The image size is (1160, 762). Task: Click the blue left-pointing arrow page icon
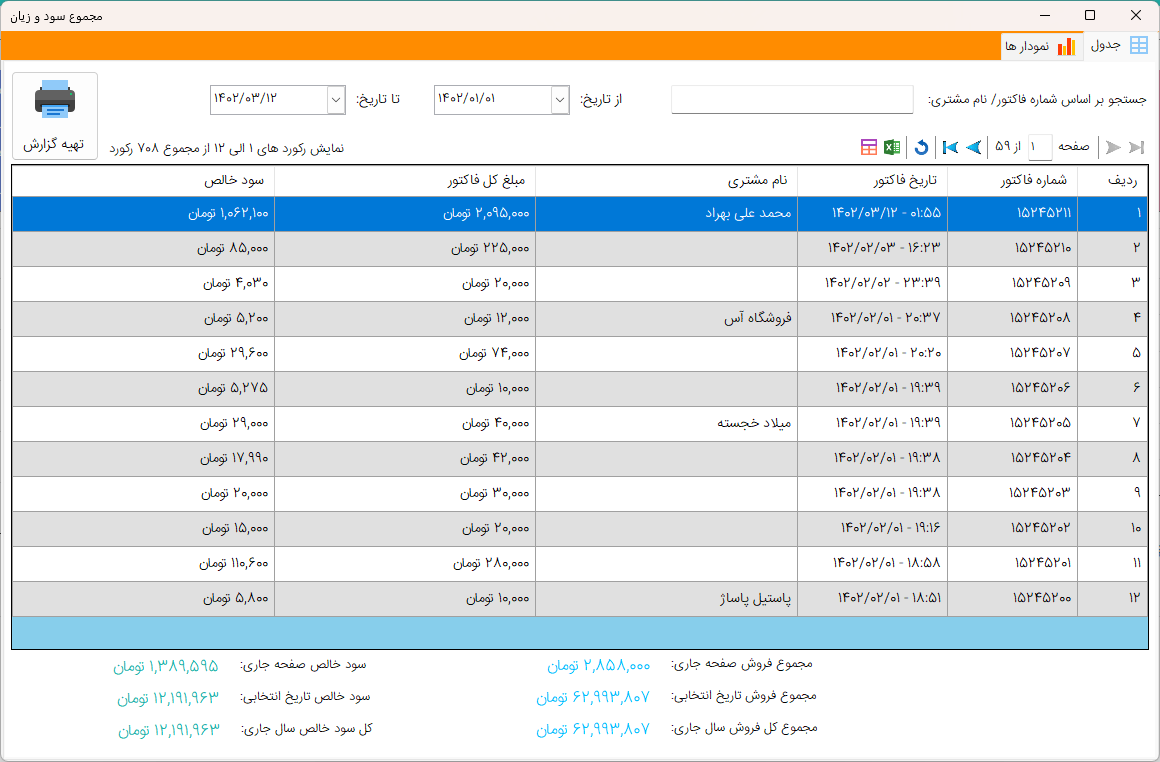[975, 147]
